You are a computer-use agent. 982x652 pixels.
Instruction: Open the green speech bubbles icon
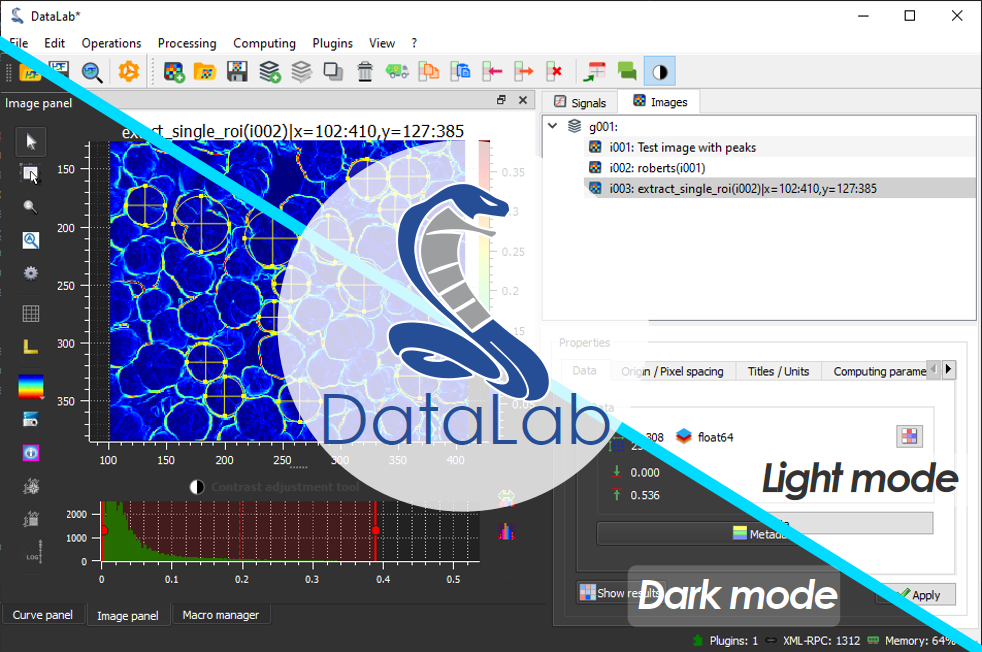click(627, 71)
